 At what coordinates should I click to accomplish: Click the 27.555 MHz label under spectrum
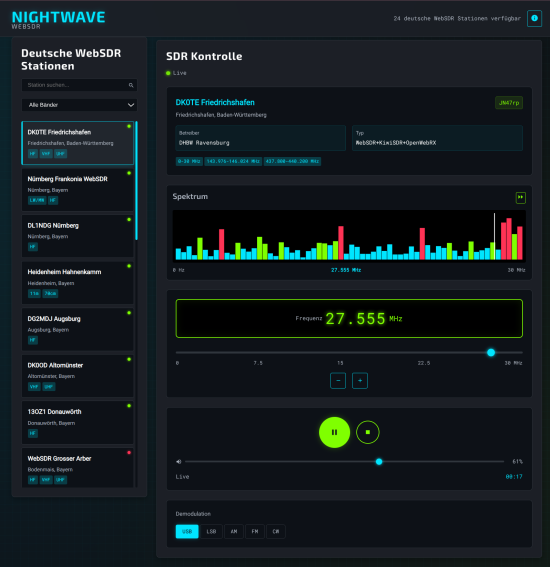(x=346, y=270)
